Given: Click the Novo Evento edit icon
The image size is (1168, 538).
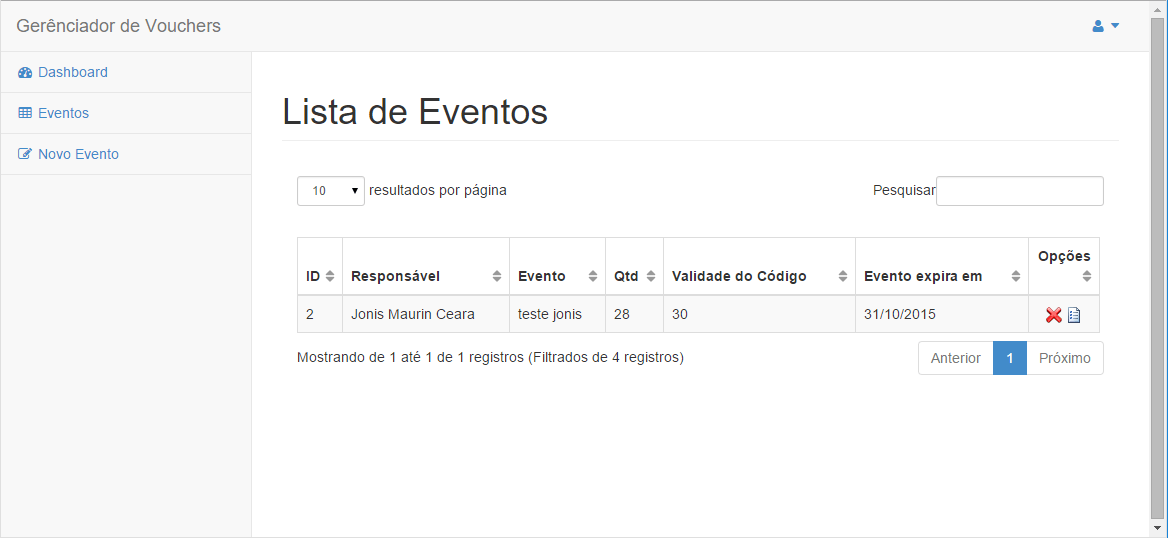Looking at the screenshot, I should pyautogui.click(x=25, y=154).
